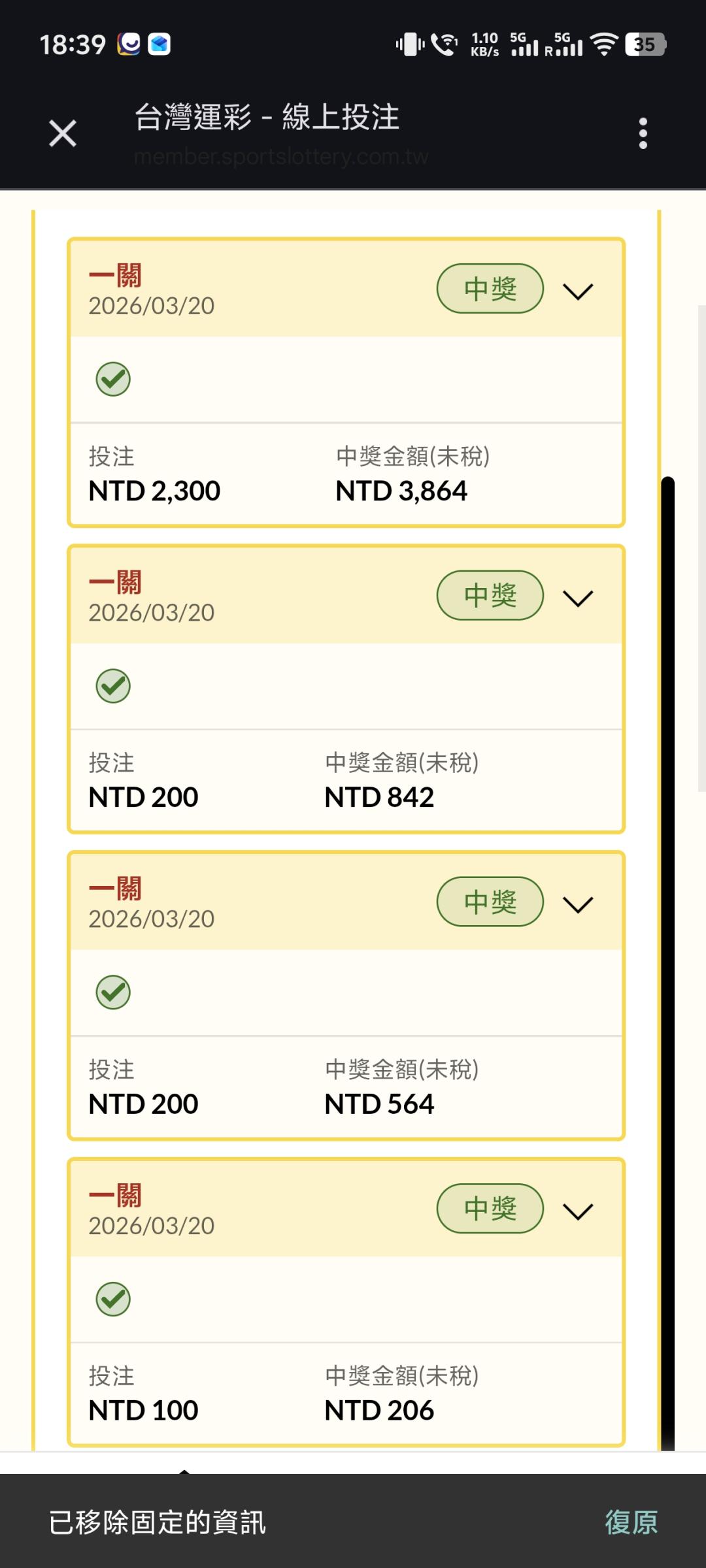Tap the battery indicator in status bar
The width and height of the screenshot is (706, 1568).
pyautogui.click(x=645, y=44)
